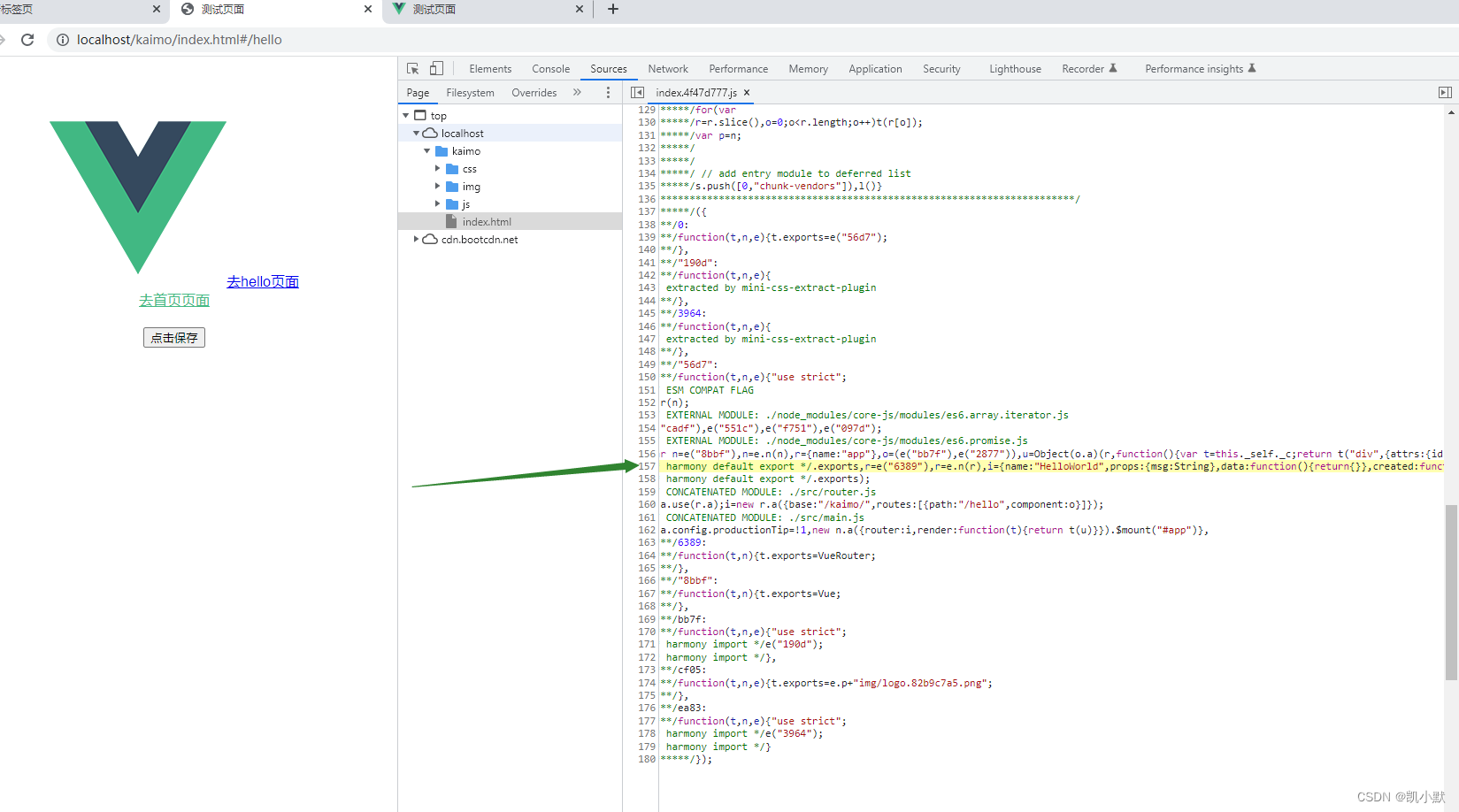1459x812 pixels.
Task: Close the index.4f47d777.js file tab
Action: [747, 93]
